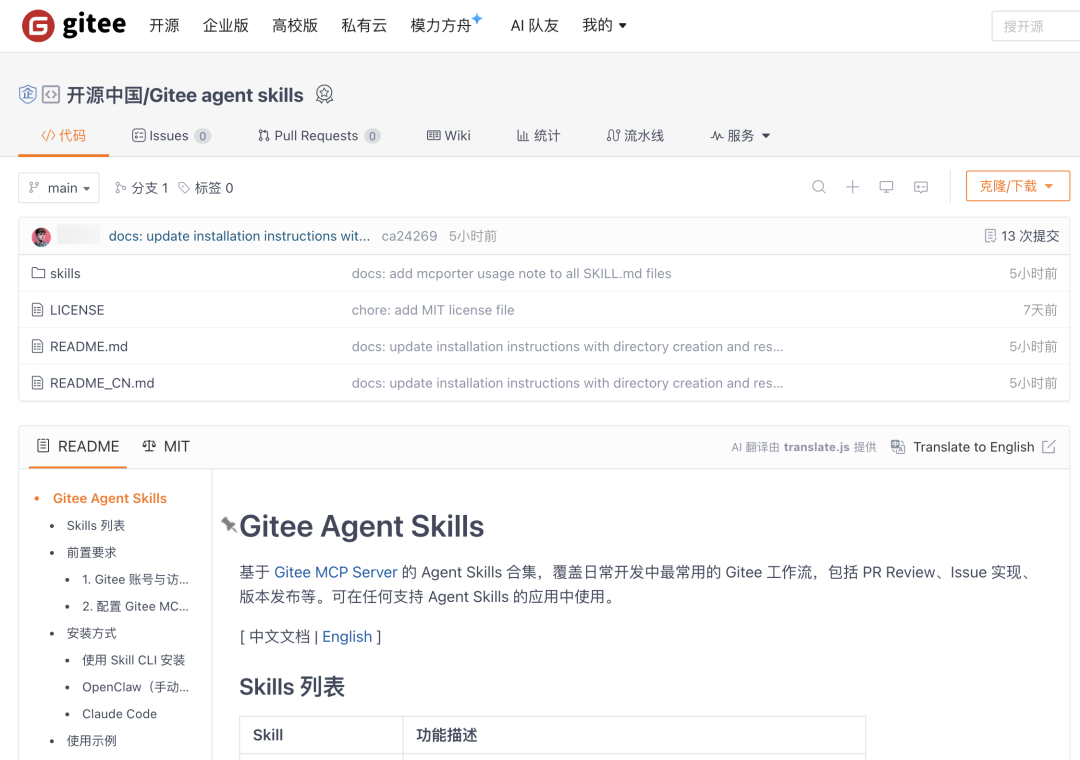Open the main branch dropdown
The height and width of the screenshot is (760, 1080).
[59, 187]
